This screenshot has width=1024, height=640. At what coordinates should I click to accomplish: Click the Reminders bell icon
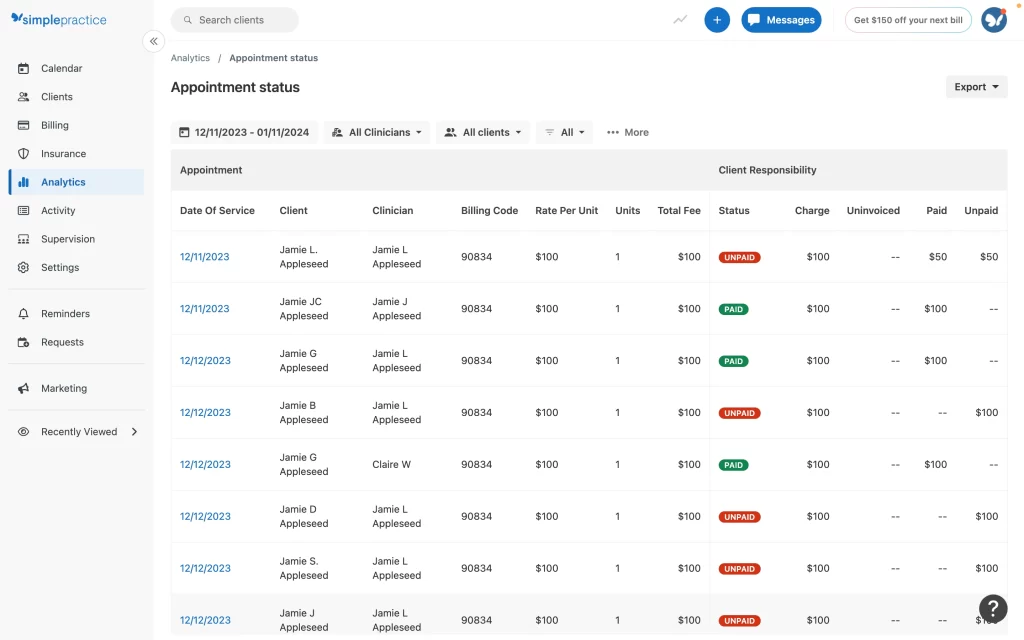23,314
